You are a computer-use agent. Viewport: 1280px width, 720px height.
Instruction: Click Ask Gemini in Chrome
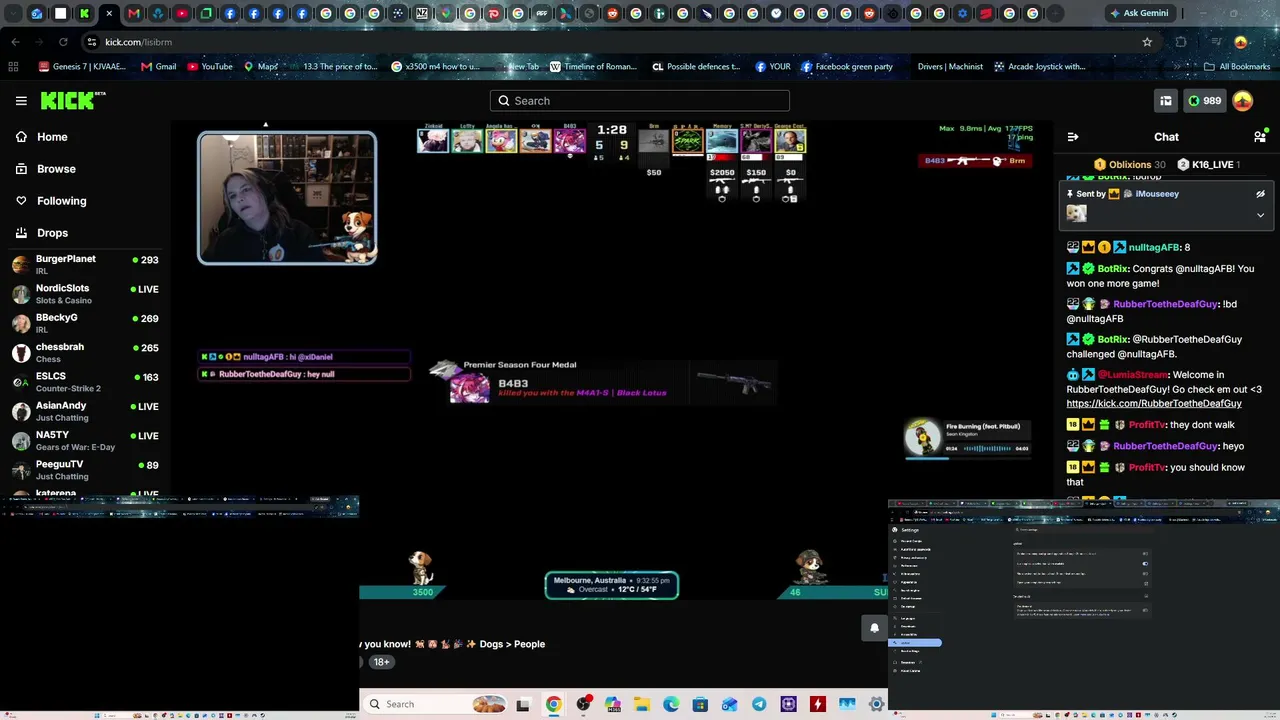click(1139, 14)
